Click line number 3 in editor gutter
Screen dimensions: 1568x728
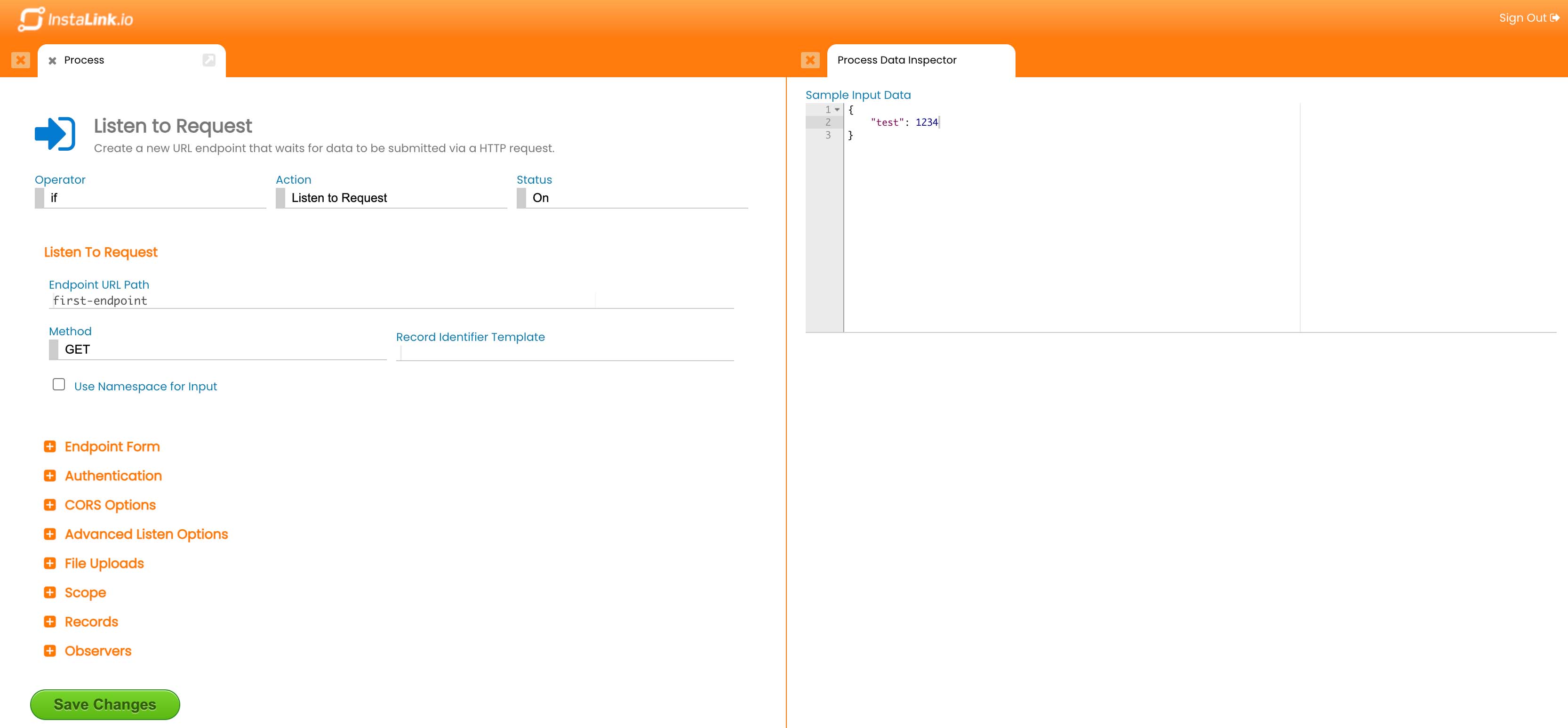pyautogui.click(x=828, y=135)
